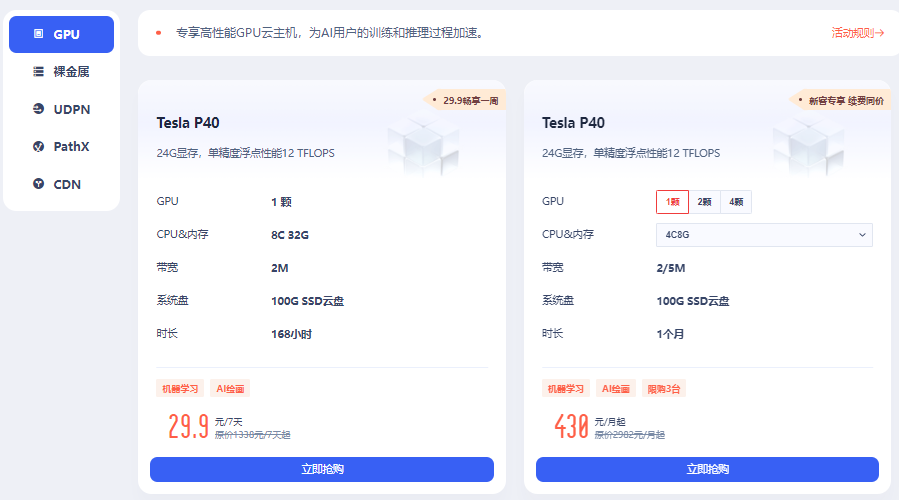Click AI绘画 tag in 430 card

(x=615, y=389)
